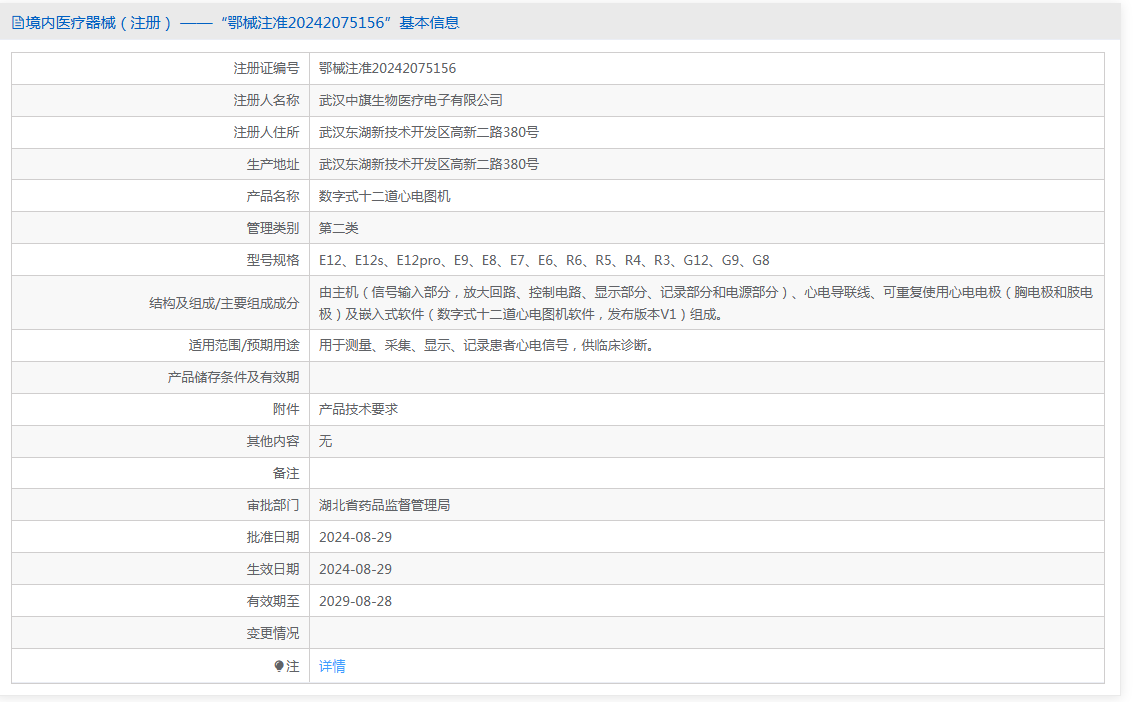Click intended use text 用于测量、采集、显示
The height and width of the screenshot is (702, 1139).
pyautogui.click(x=487, y=345)
